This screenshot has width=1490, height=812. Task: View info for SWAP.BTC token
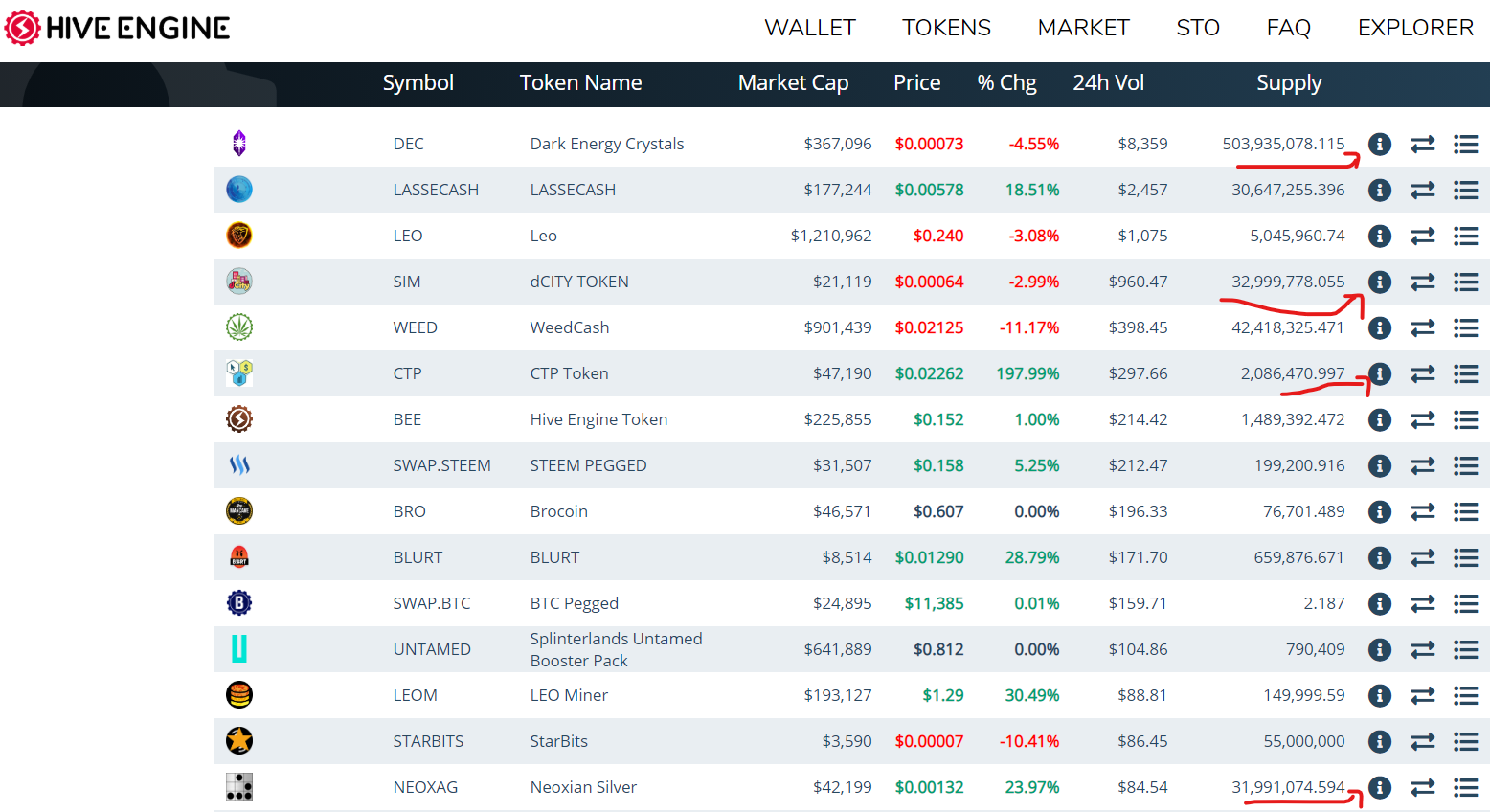1379,603
